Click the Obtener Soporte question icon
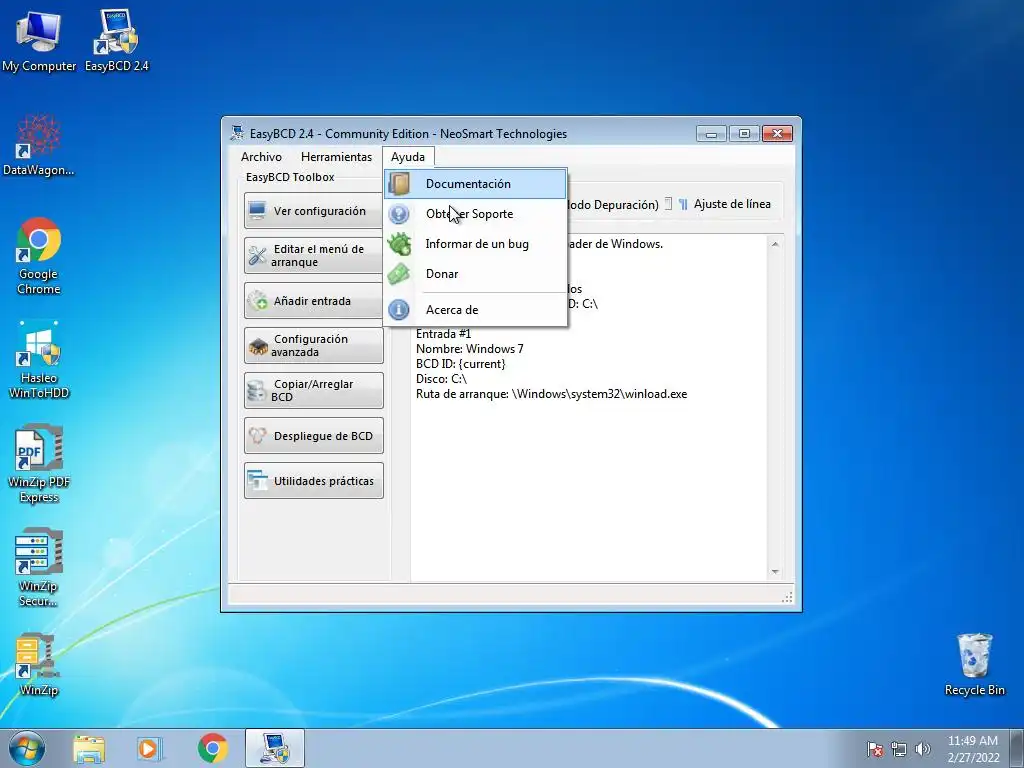Viewport: 1024px width, 768px height. 399,214
